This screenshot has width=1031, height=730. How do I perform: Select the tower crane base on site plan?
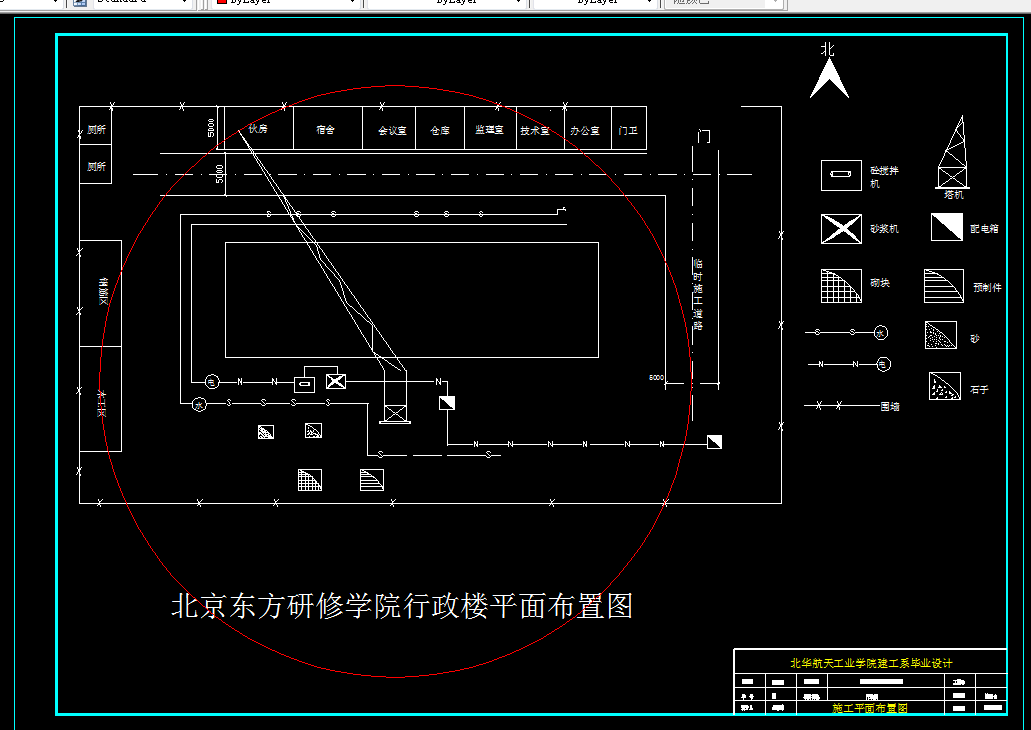[x=395, y=414]
